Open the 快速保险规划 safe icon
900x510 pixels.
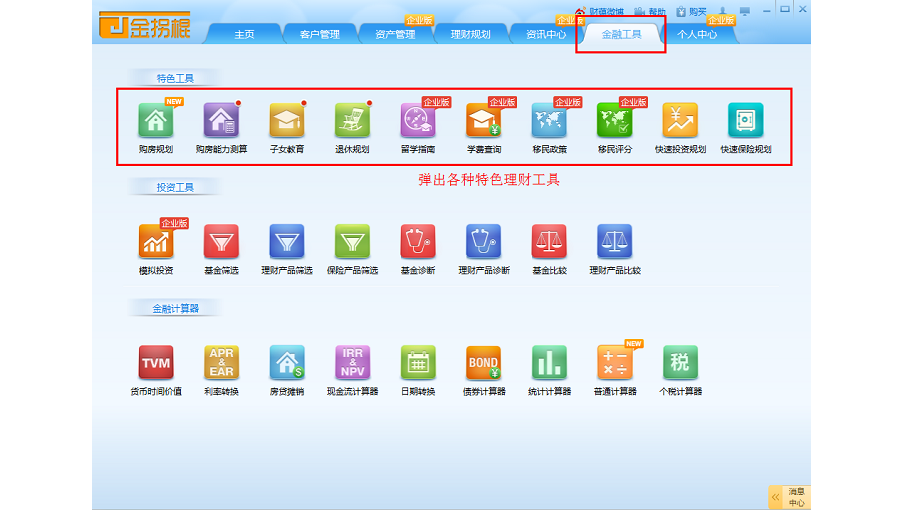[x=745, y=121]
